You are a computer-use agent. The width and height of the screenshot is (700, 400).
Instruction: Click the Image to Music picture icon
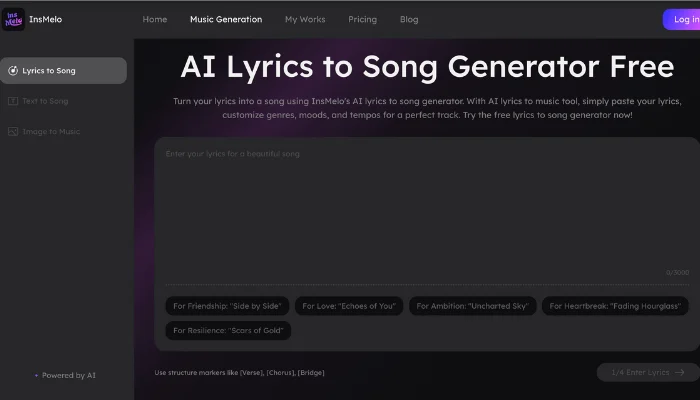[13, 131]
